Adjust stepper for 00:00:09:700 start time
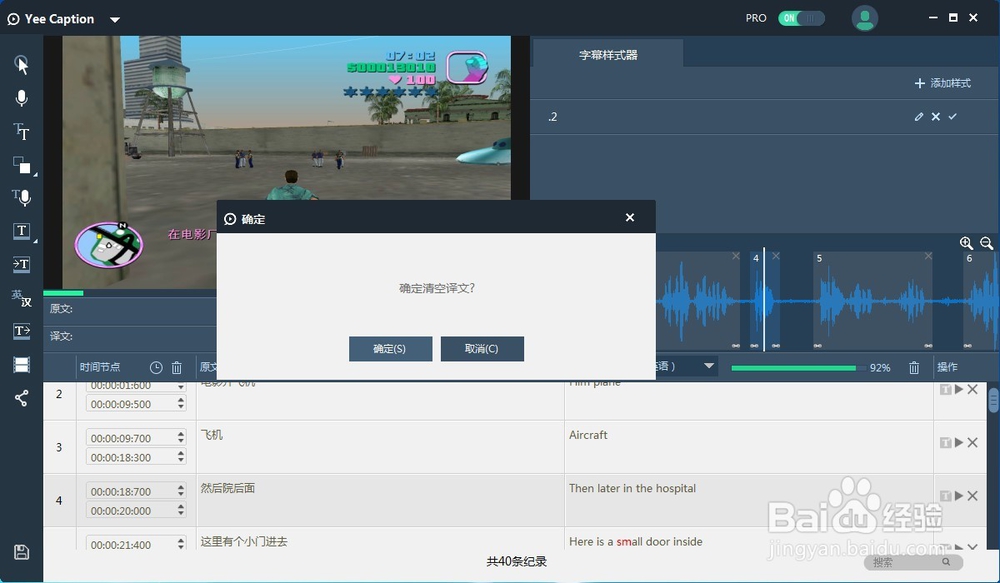This screenshot has height=583, width=1000. pyautogui.click(x=181, y=438)
